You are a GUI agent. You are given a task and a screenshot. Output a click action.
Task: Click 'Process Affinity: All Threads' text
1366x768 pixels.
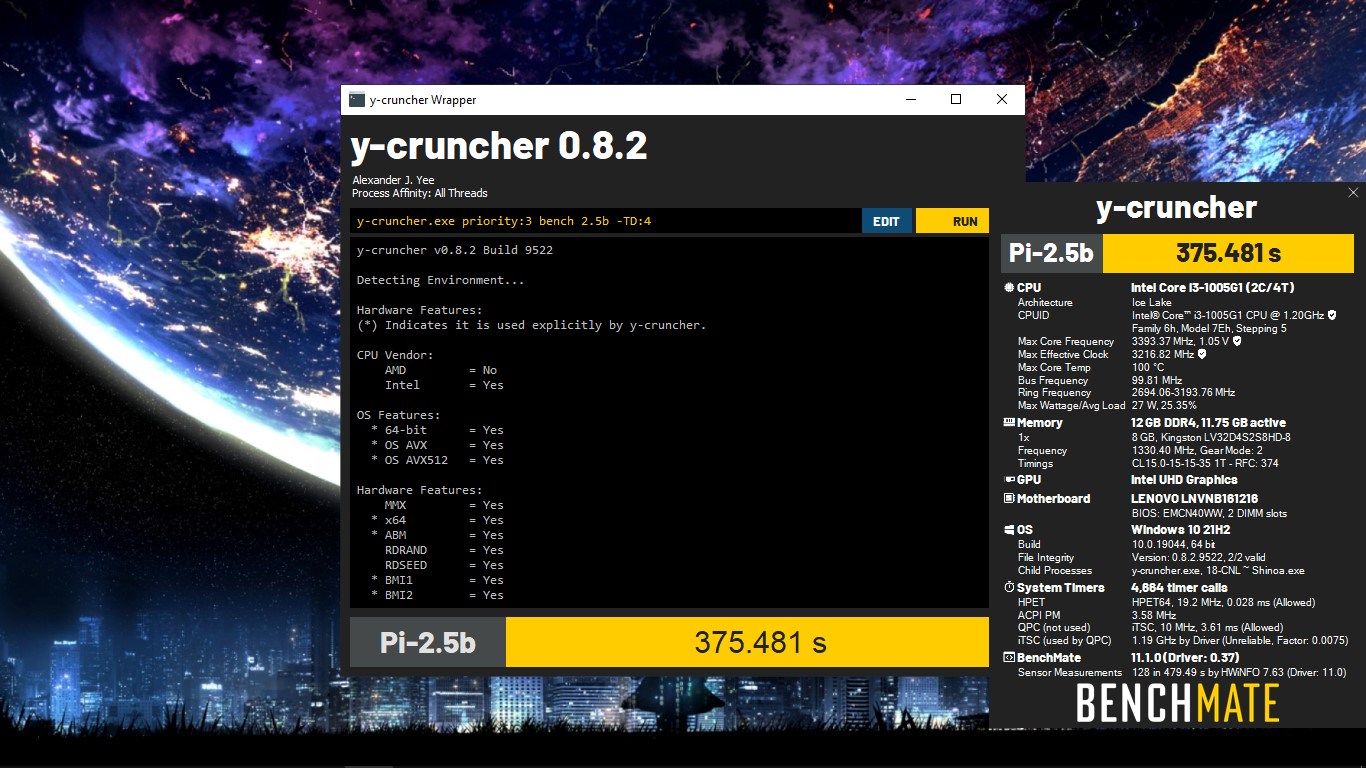[x=420, y=193]
